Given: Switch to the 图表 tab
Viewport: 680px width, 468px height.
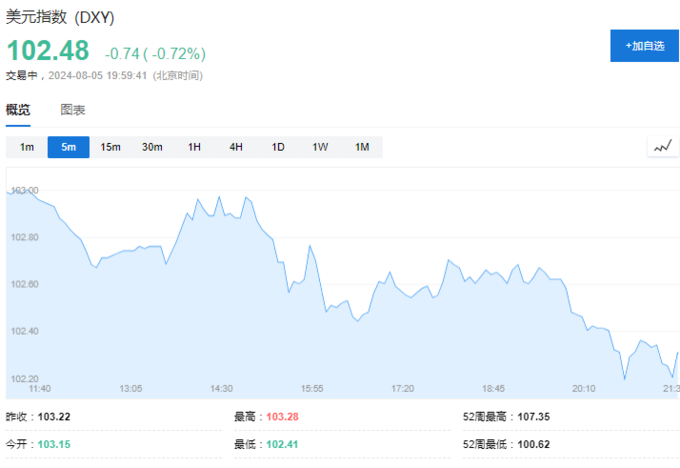Looking at the screenshot, I should (x=73, y=110).
